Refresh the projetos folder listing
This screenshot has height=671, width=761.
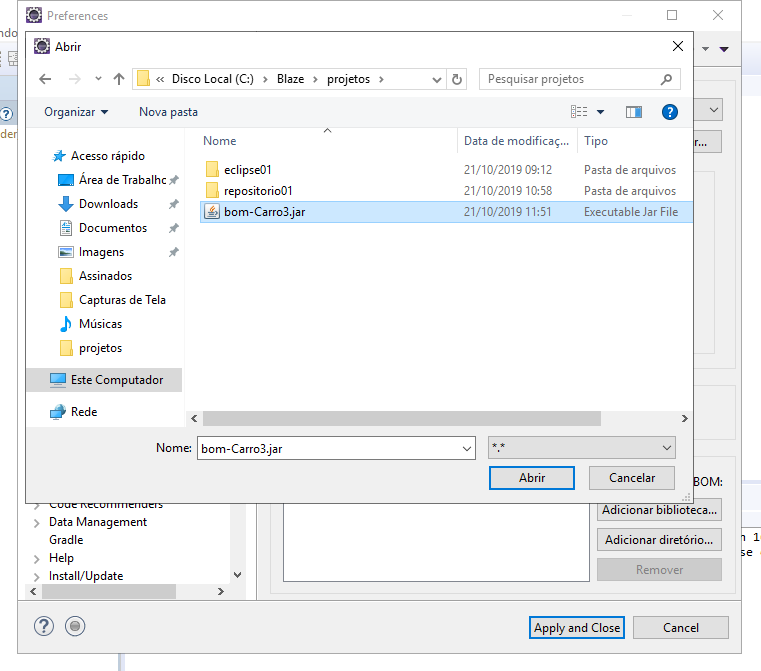pos(457,79)
